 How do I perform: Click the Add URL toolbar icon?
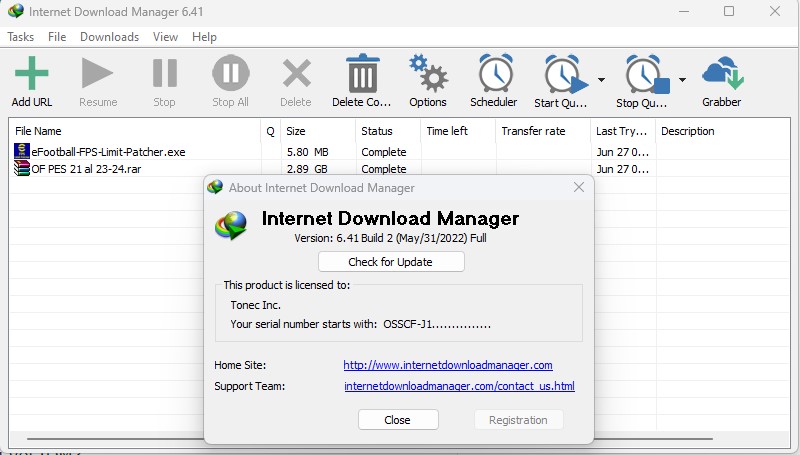(32, 73)
